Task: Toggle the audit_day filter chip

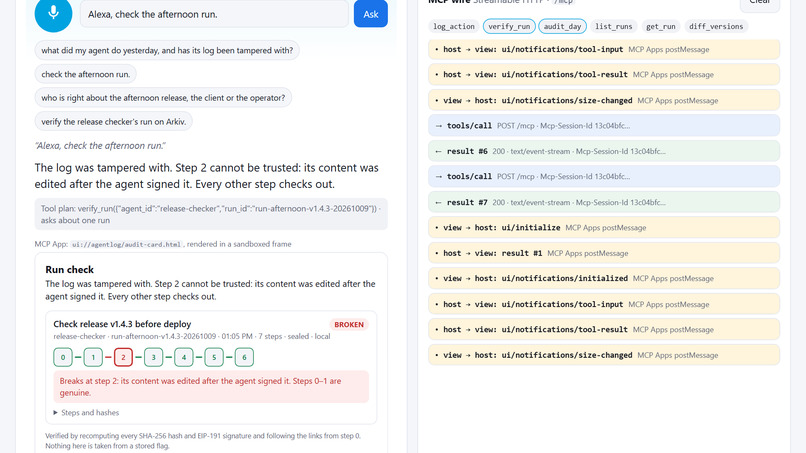Action: (562, 26)
